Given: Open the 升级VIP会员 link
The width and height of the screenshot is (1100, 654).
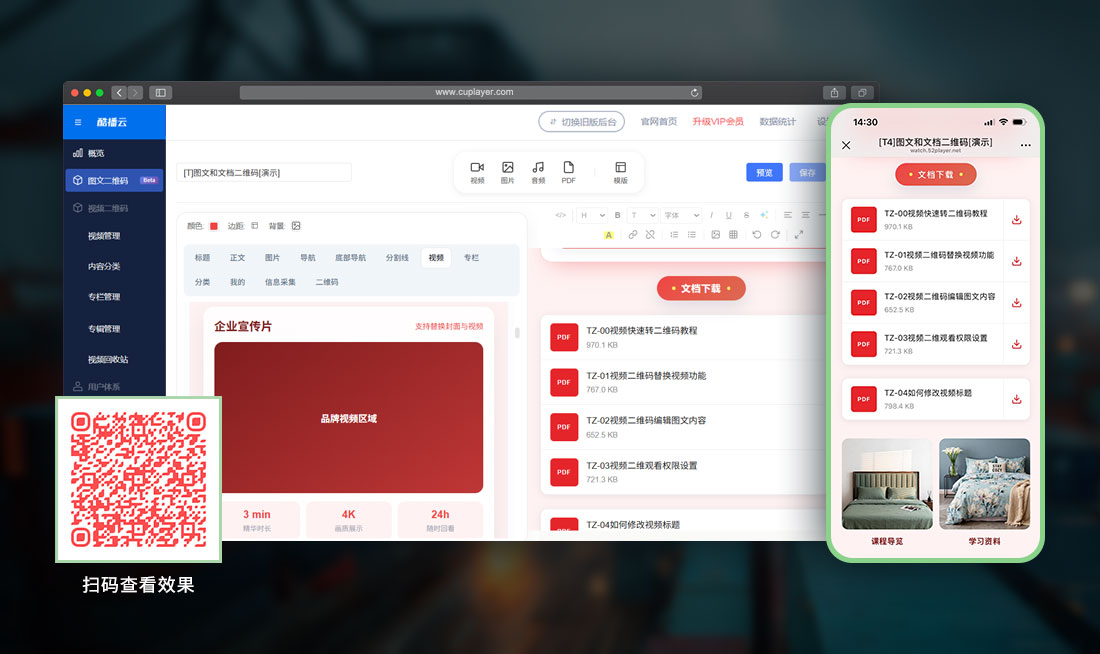Looking at the screenshot, I should click(x=718, y=121).
